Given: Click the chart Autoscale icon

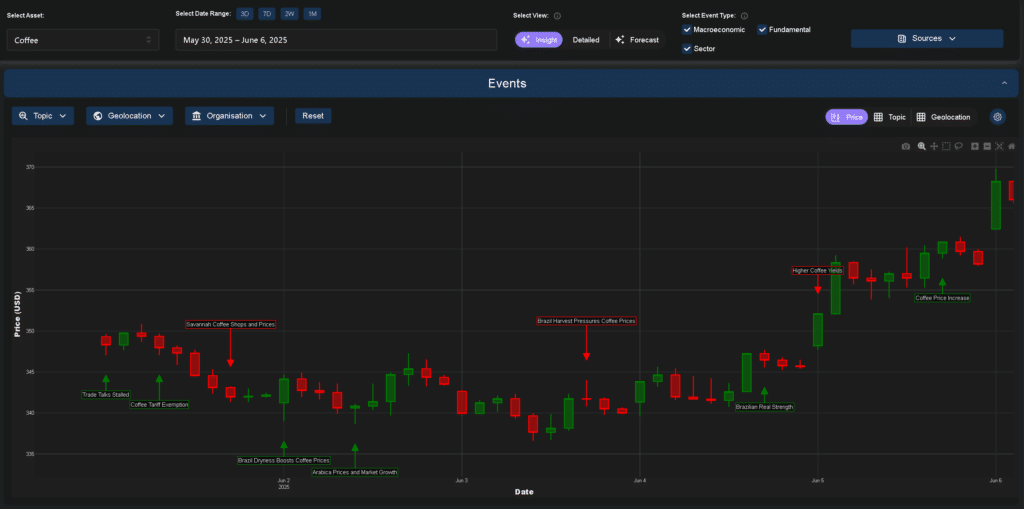Looking at the screenshot, I should (x=999, y=146).
